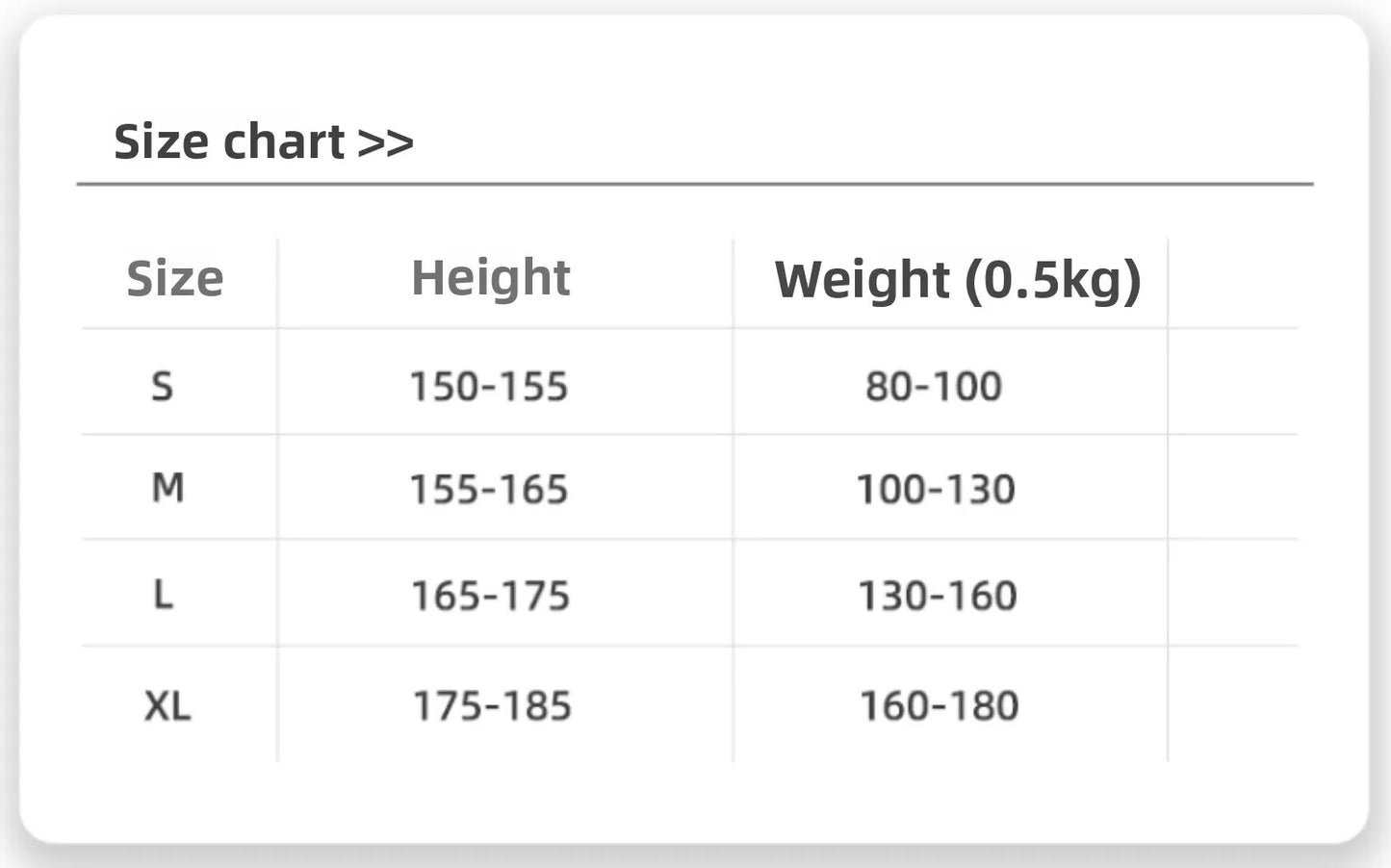Click the XL size cell

tap(167, 705)
